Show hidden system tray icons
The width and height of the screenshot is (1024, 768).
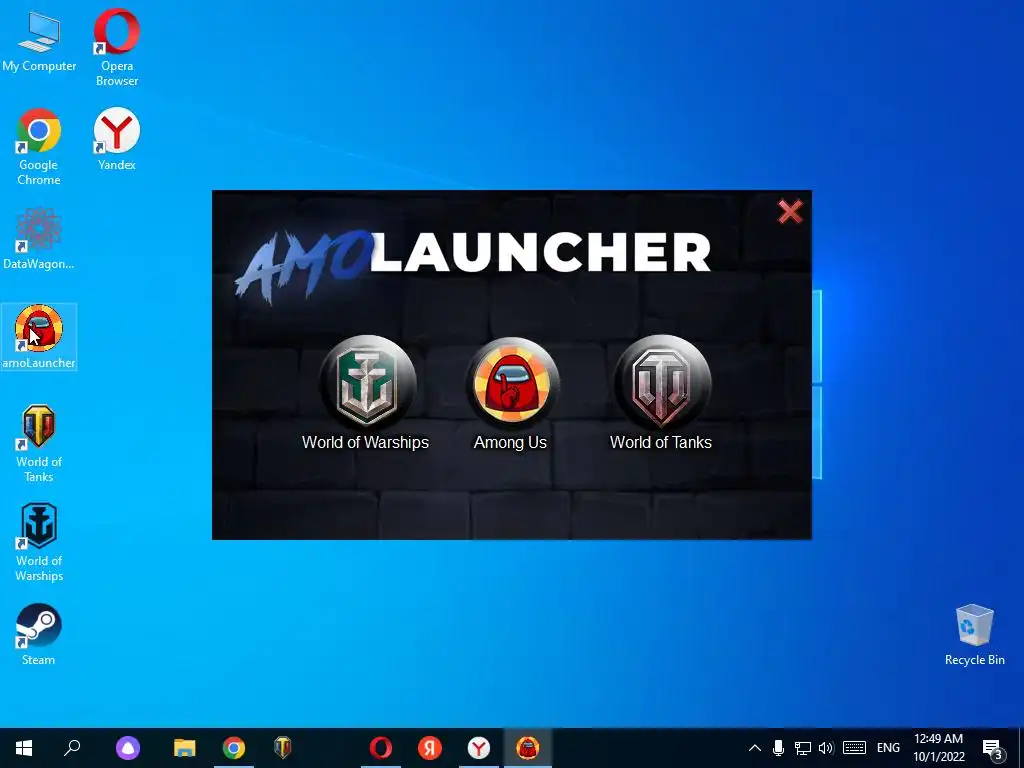(x=754, y=748)
